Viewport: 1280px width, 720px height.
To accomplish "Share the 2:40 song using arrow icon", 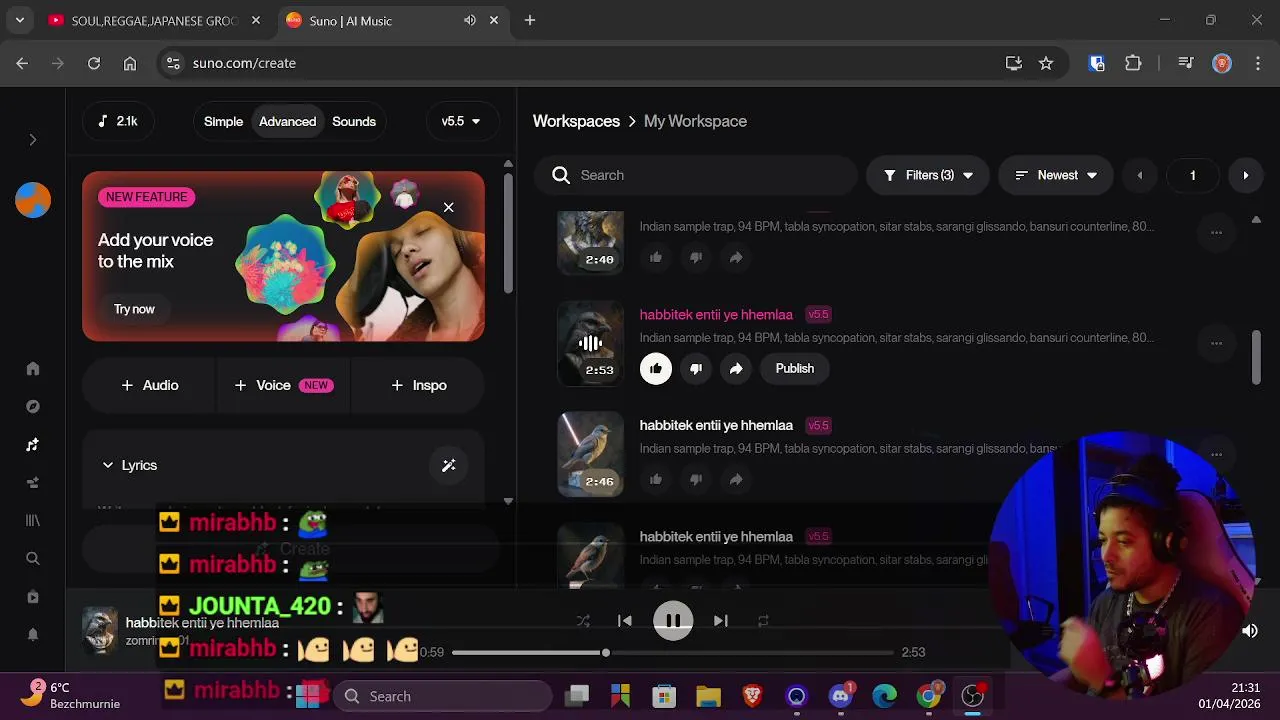I will [x=736, y=258].
